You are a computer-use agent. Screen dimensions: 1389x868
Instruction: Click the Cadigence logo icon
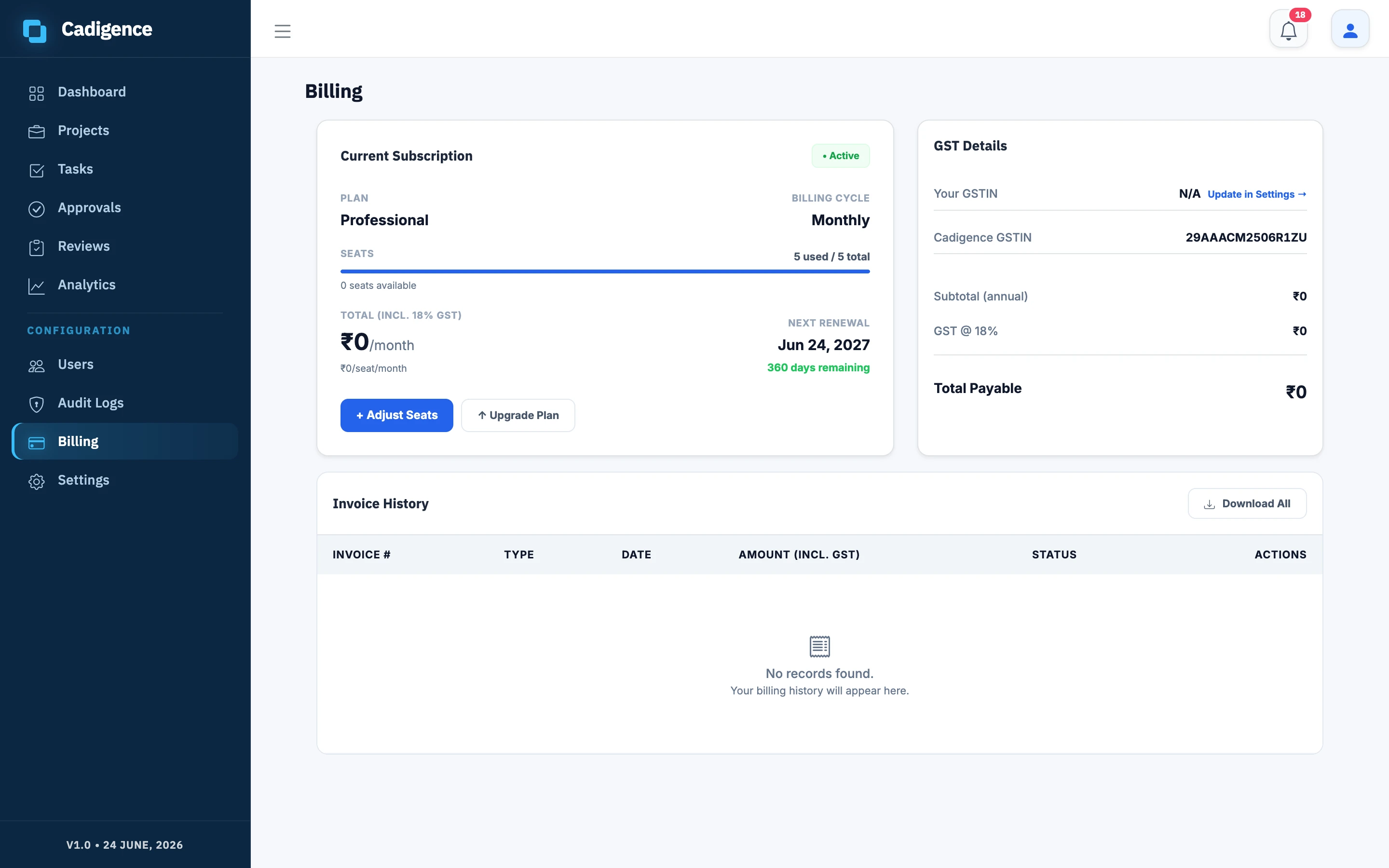[34, 30]
